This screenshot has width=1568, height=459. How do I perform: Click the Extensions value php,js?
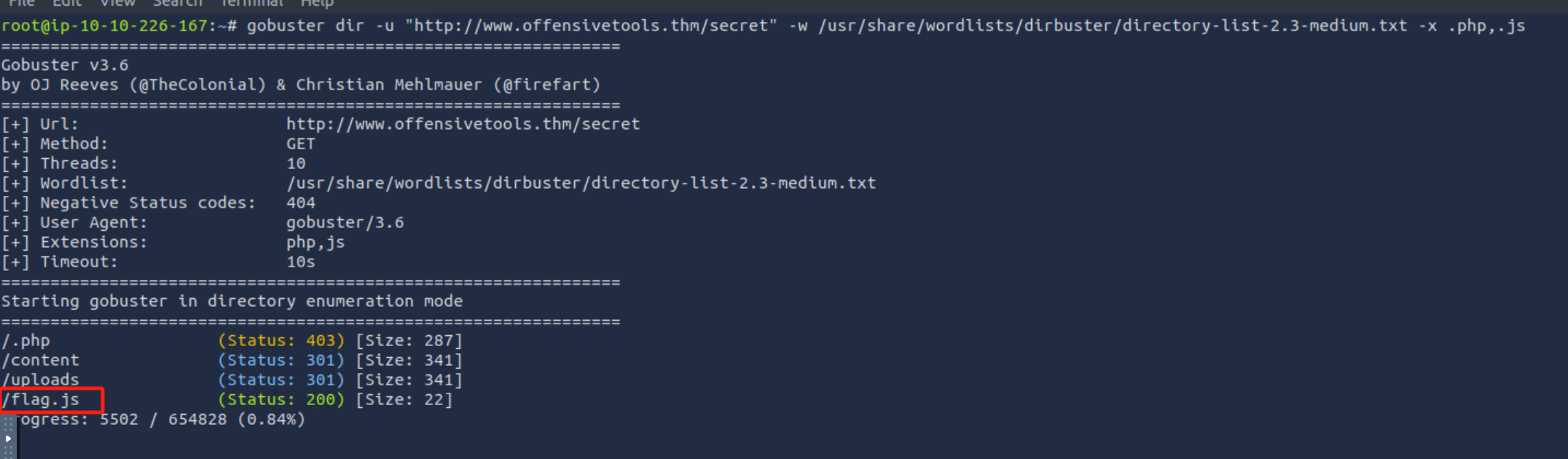tap(315, 242)
